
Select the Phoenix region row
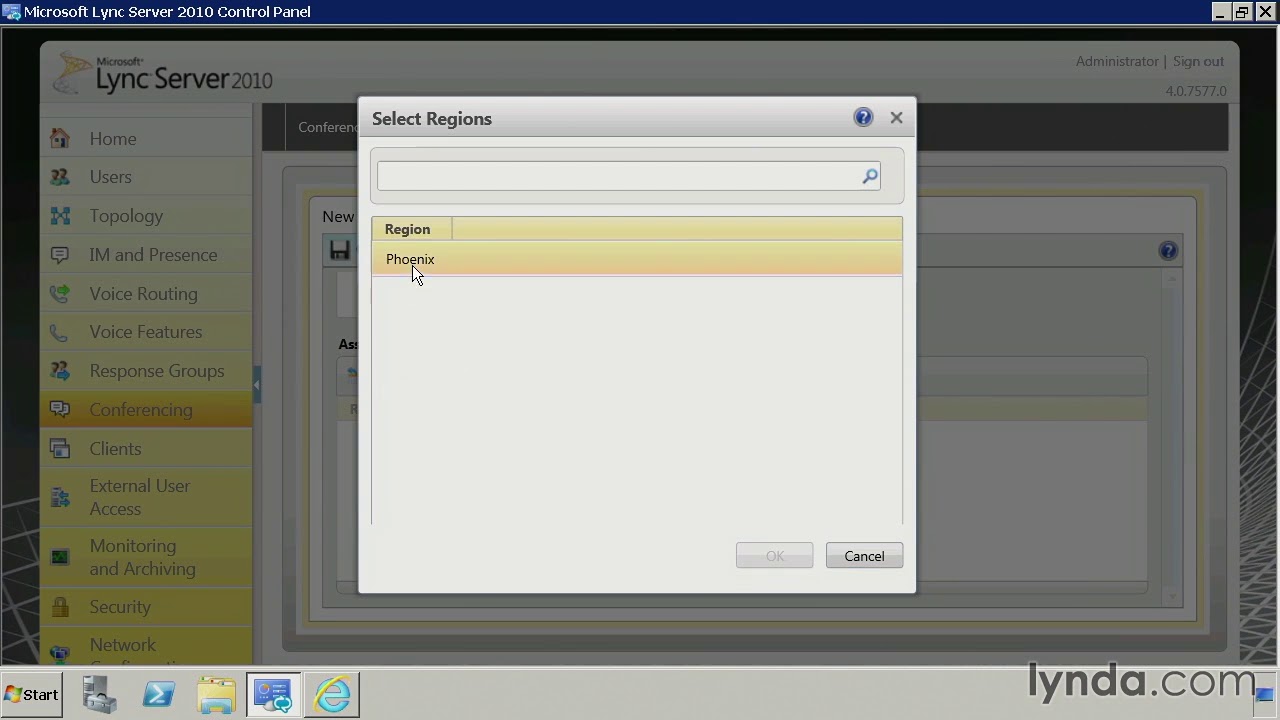637,259
